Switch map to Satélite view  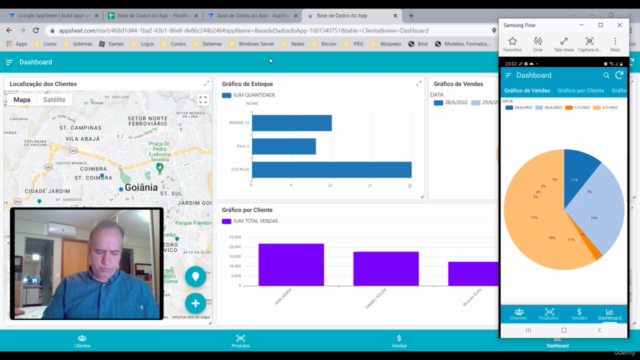coord(54,100)
